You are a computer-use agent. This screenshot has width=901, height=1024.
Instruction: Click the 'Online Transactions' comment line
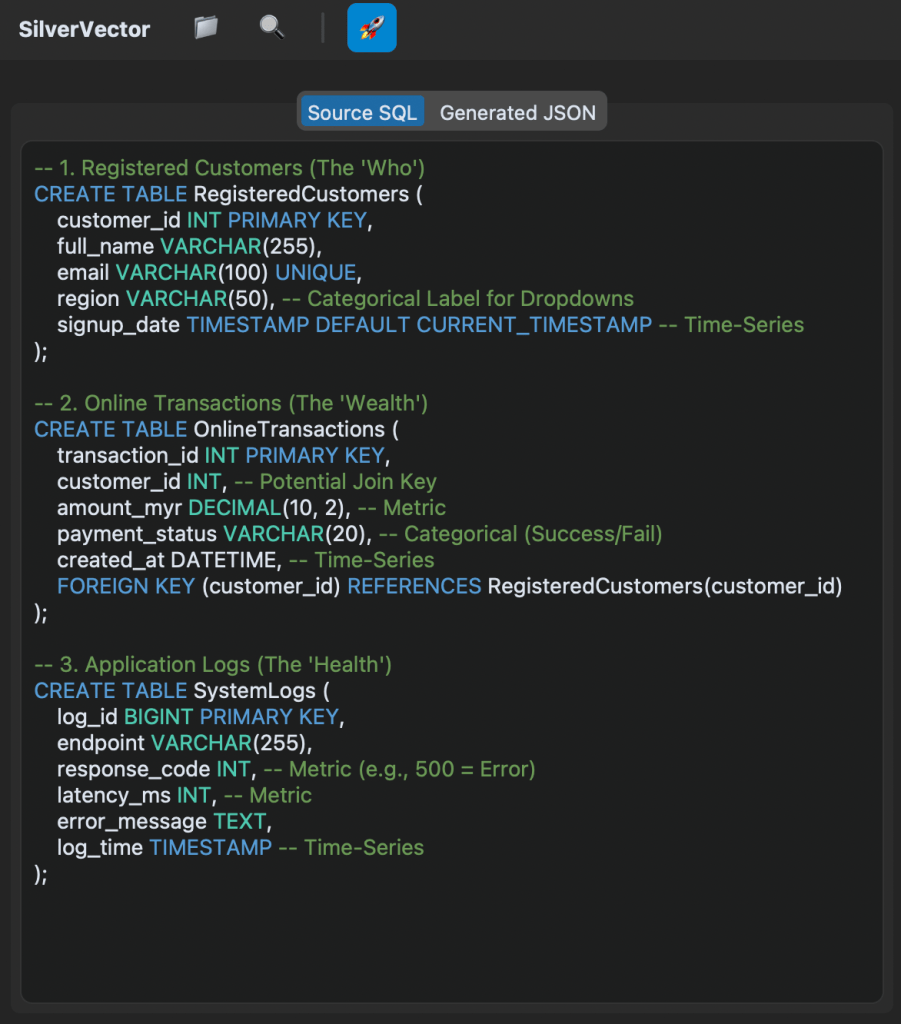coord(231,403)
